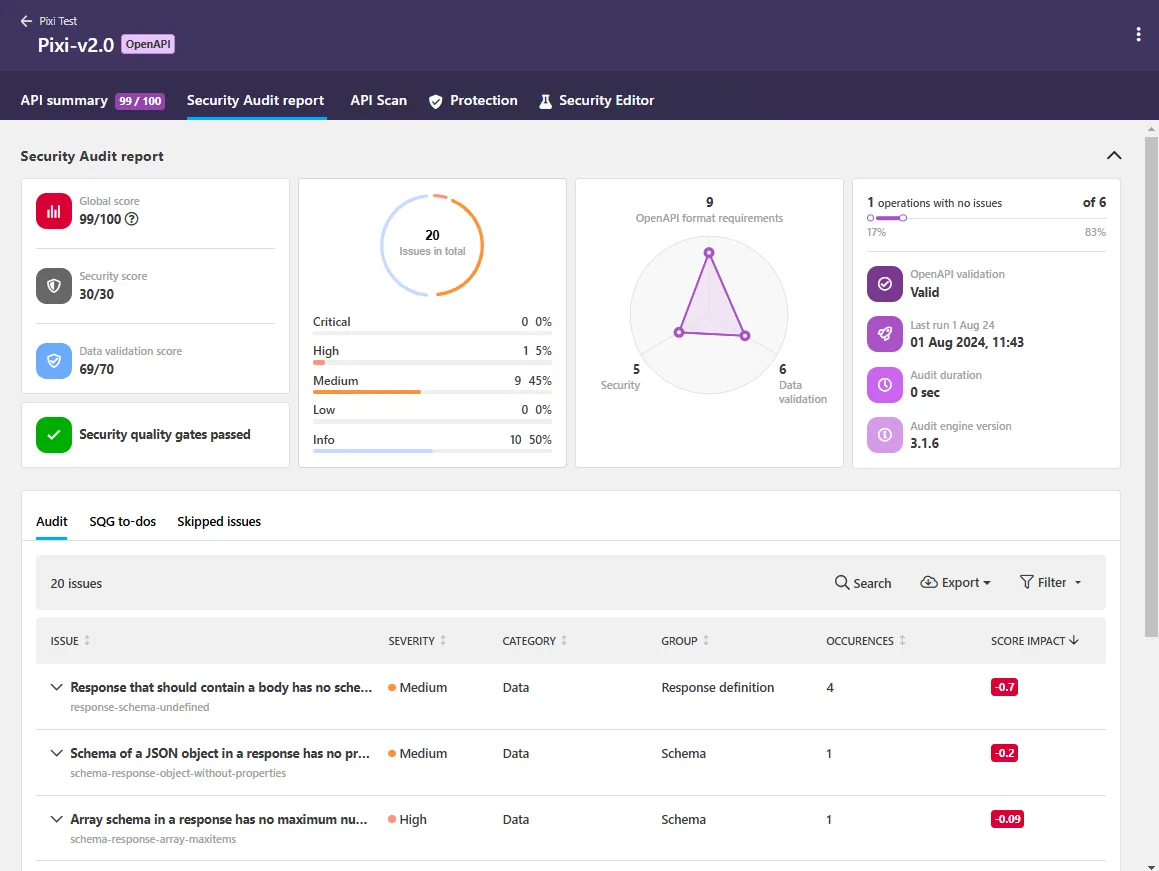The height and width of the screenshot is (871, 1159).
Task: Switch to the API Scan tab
Action: click(378, 100)
